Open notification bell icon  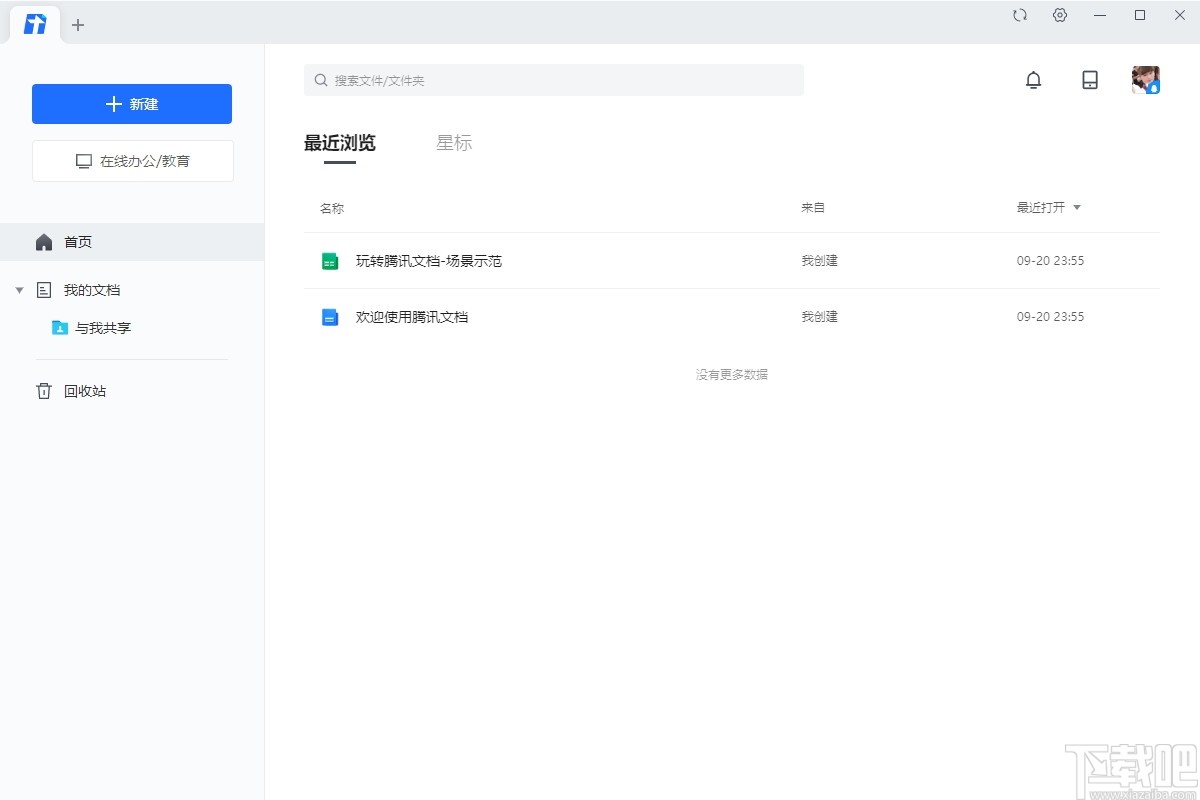pyautogui.click(x=1034, y=80)
